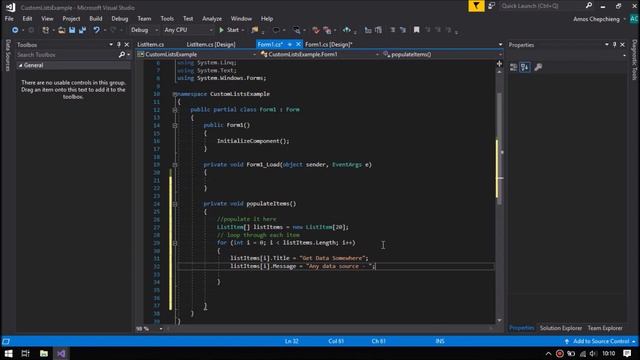Toggle auto-hide pin on Toolbox panel
Viewport: 640px width, 360px height.
[119, 44]
